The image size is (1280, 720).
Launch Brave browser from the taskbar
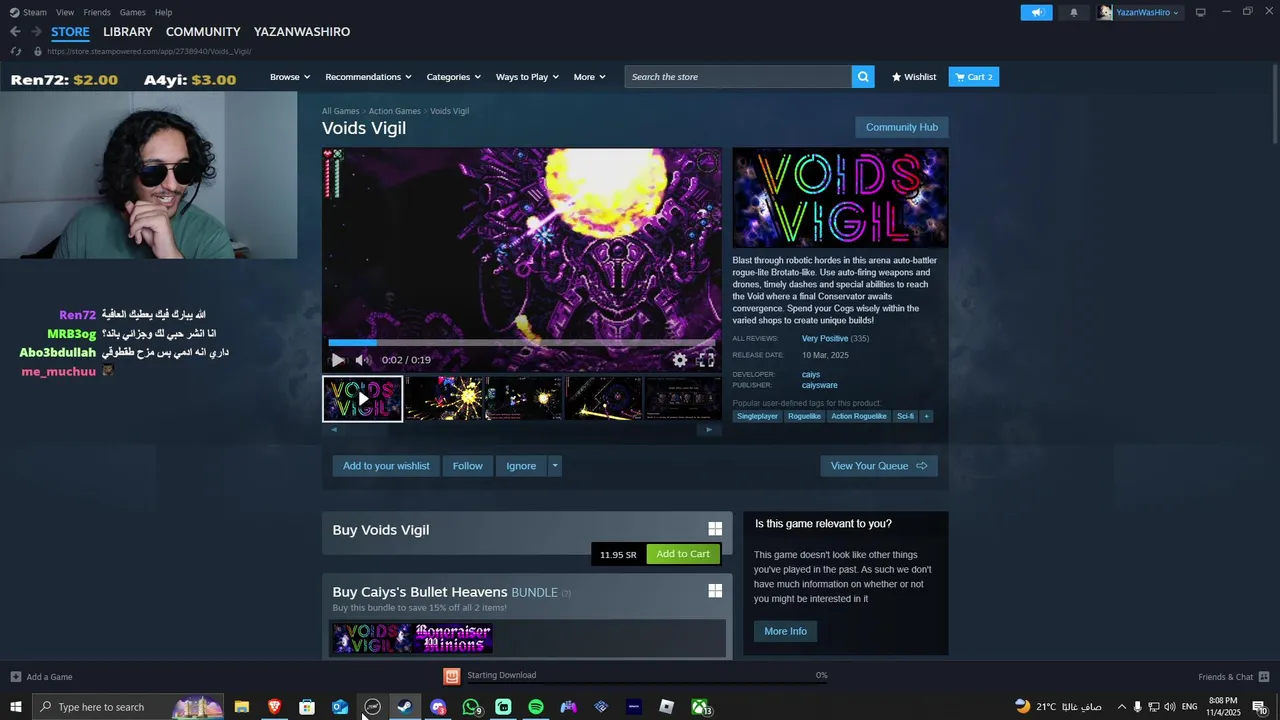point(274,707)
